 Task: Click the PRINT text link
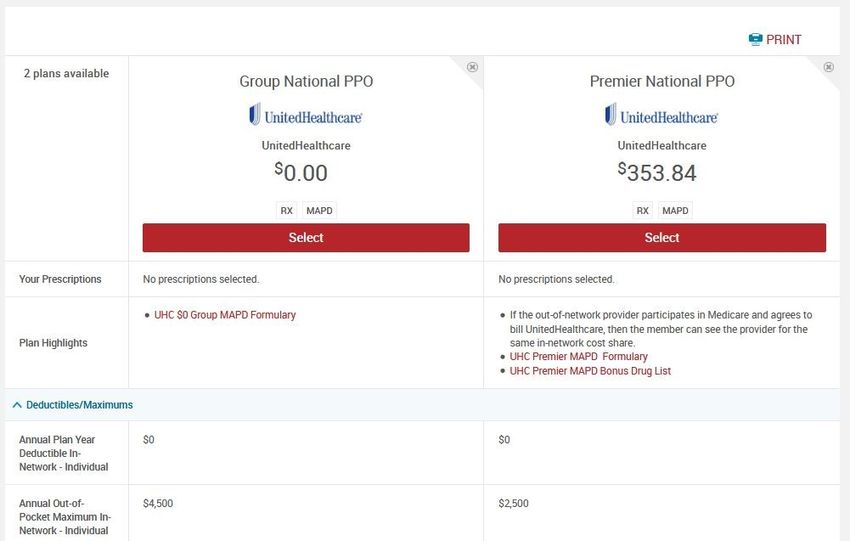click(x=784, y=40)
